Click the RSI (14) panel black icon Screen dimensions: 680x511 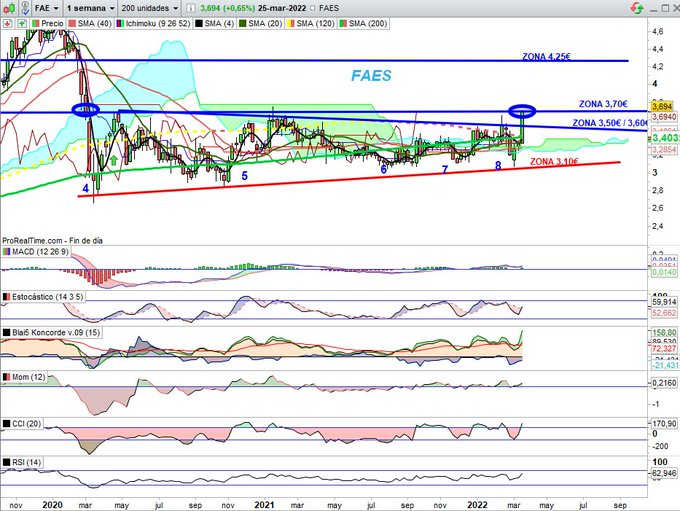(x=7, y=462)
